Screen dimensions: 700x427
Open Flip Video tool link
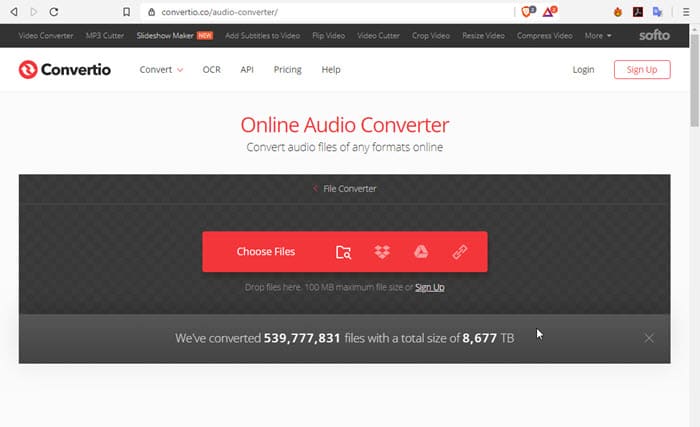(x=329, y=36)
